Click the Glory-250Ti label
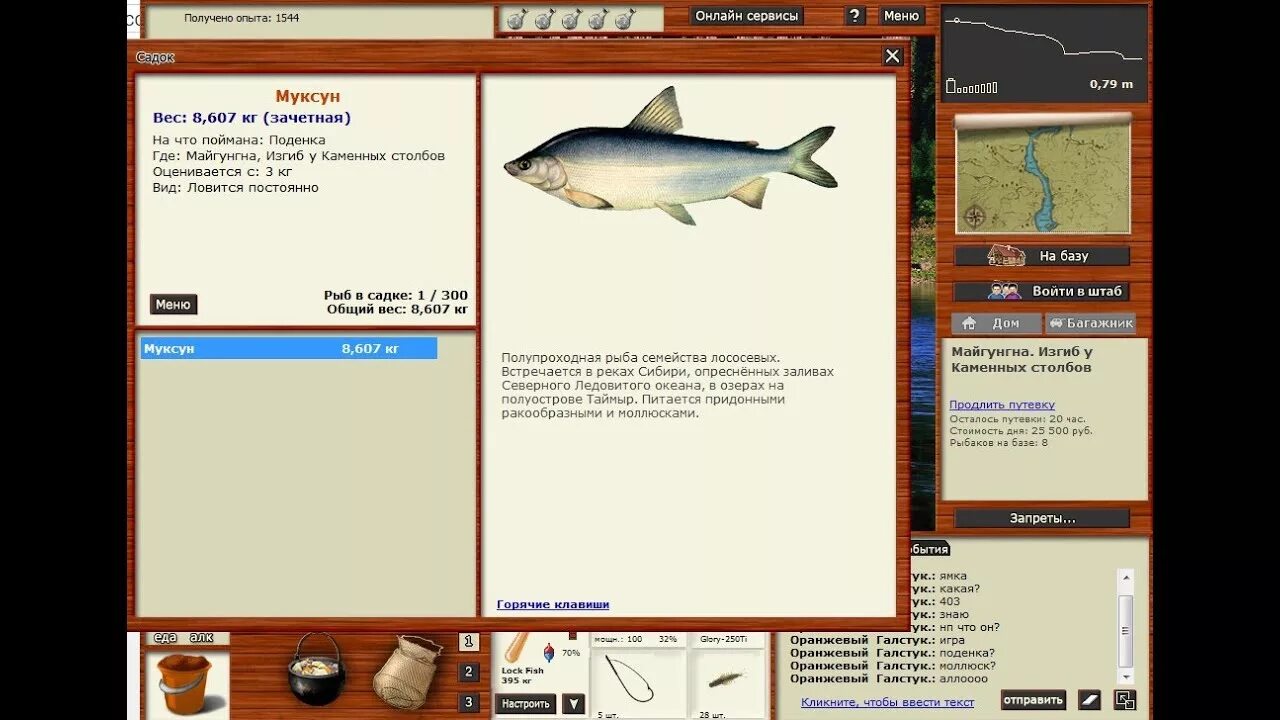 pos(724,638)
